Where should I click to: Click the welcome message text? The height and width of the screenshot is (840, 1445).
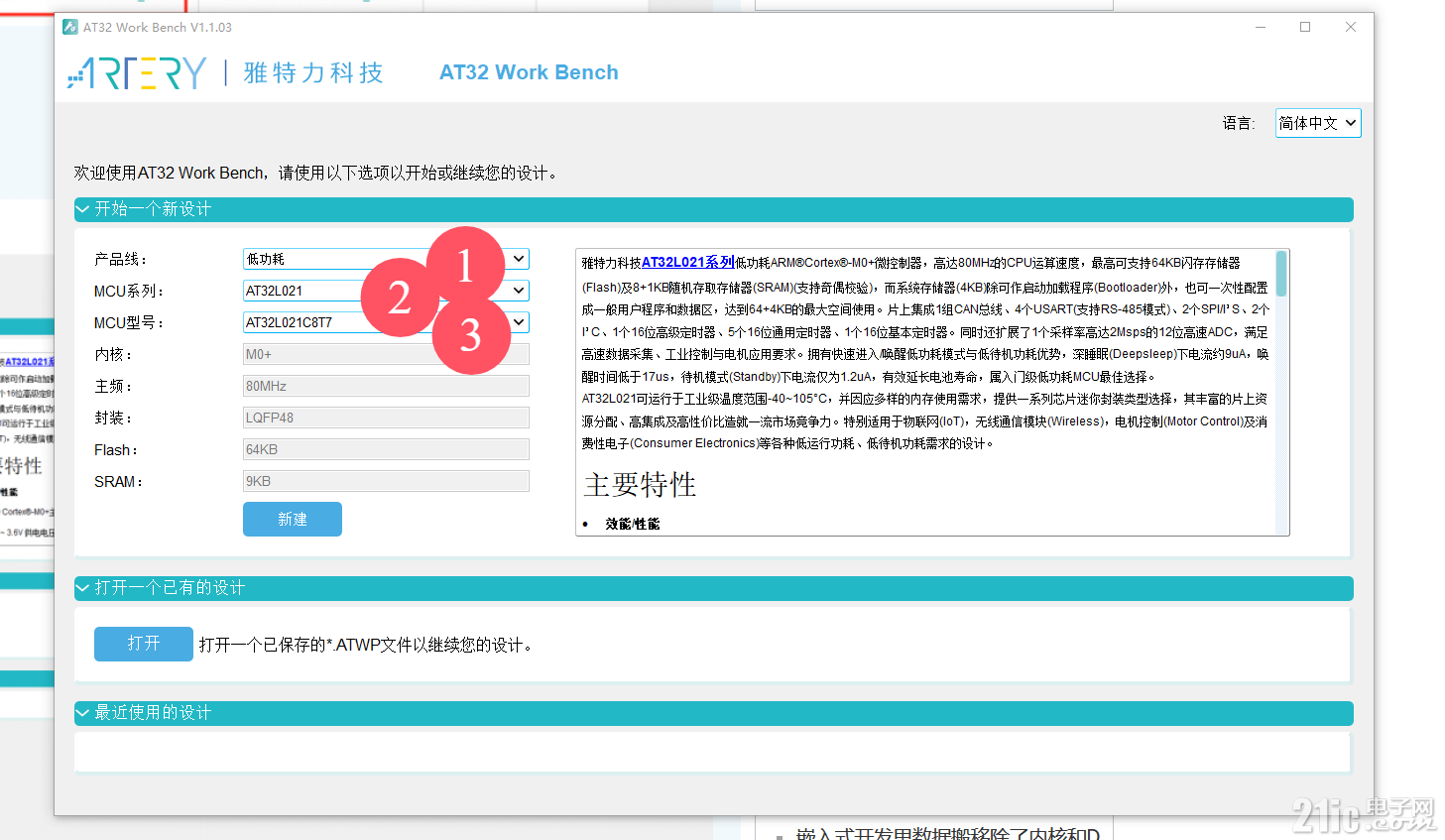tap(315, 173)
